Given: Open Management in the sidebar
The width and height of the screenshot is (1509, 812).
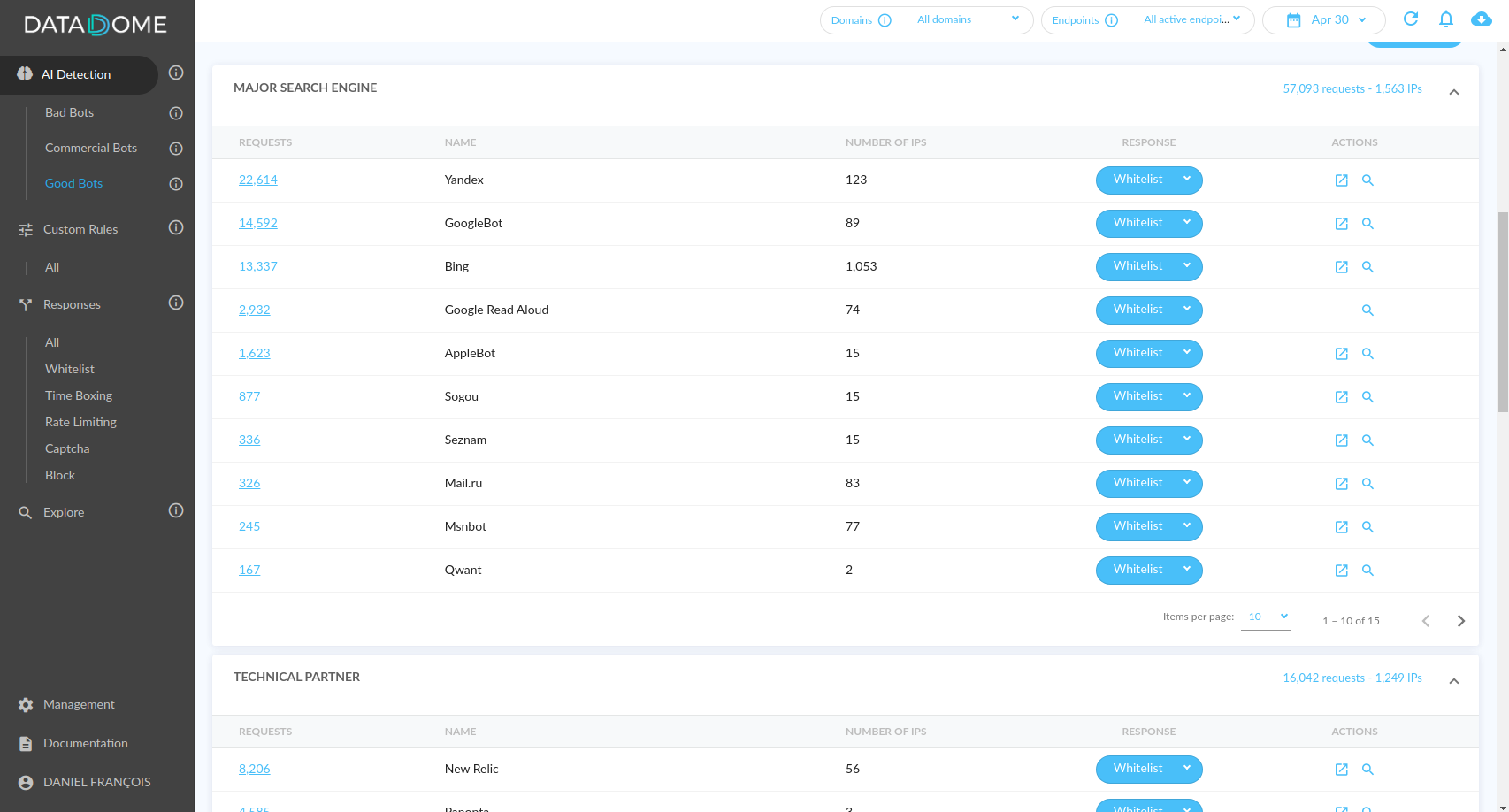Looking at the screenshot, I should tap(79, 704).
